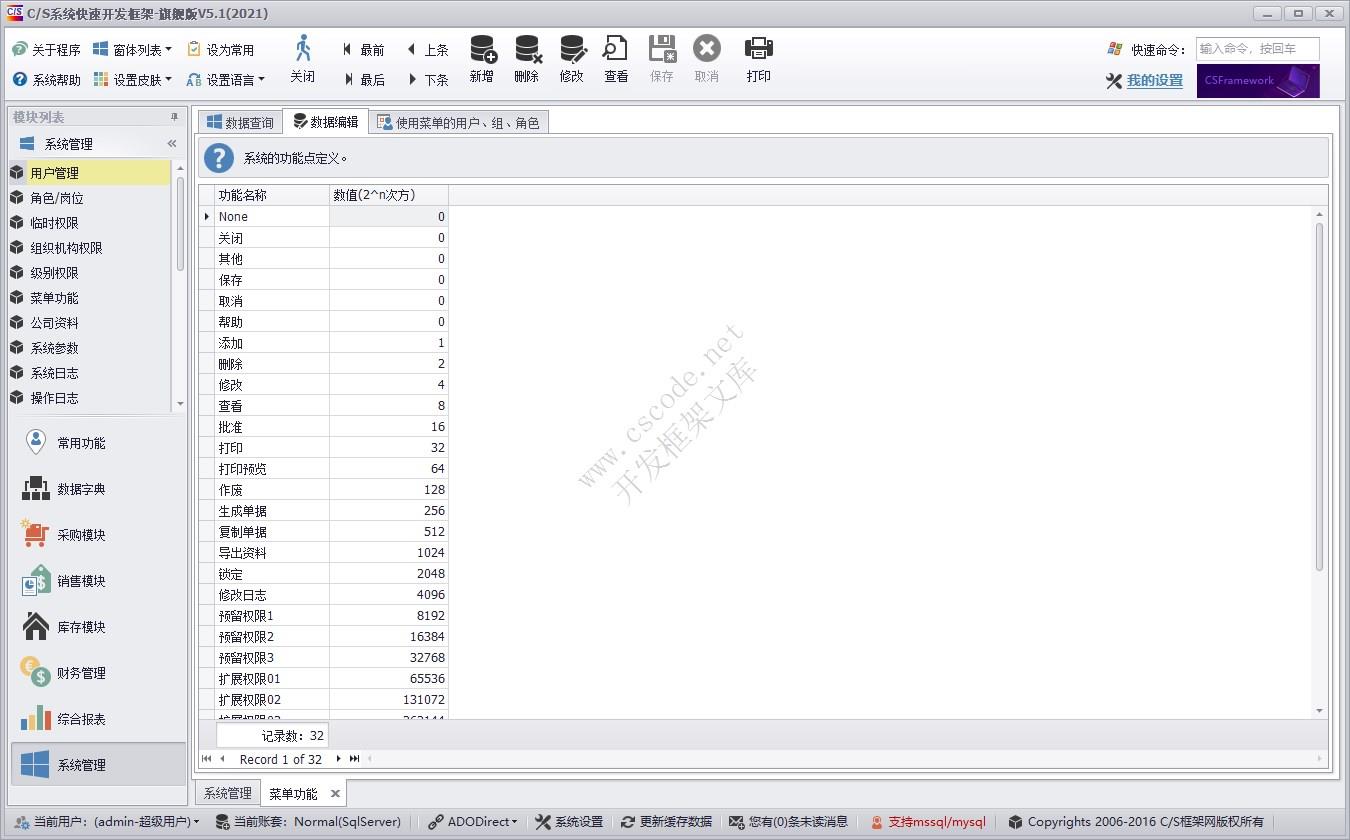The width and height of the screenshot is (1350, 840).
Task: Click the 我的设置 link
Action: (x=1154, y=81)
